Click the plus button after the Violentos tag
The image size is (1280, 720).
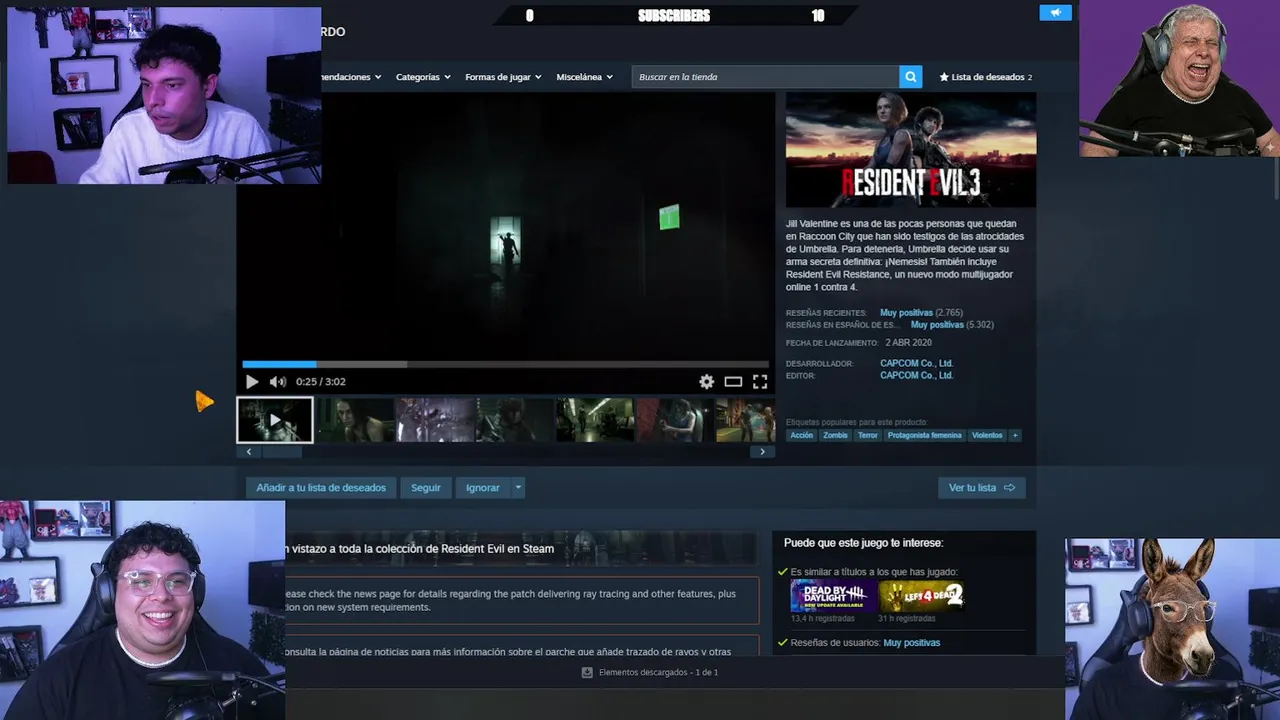coord(1015,435)
